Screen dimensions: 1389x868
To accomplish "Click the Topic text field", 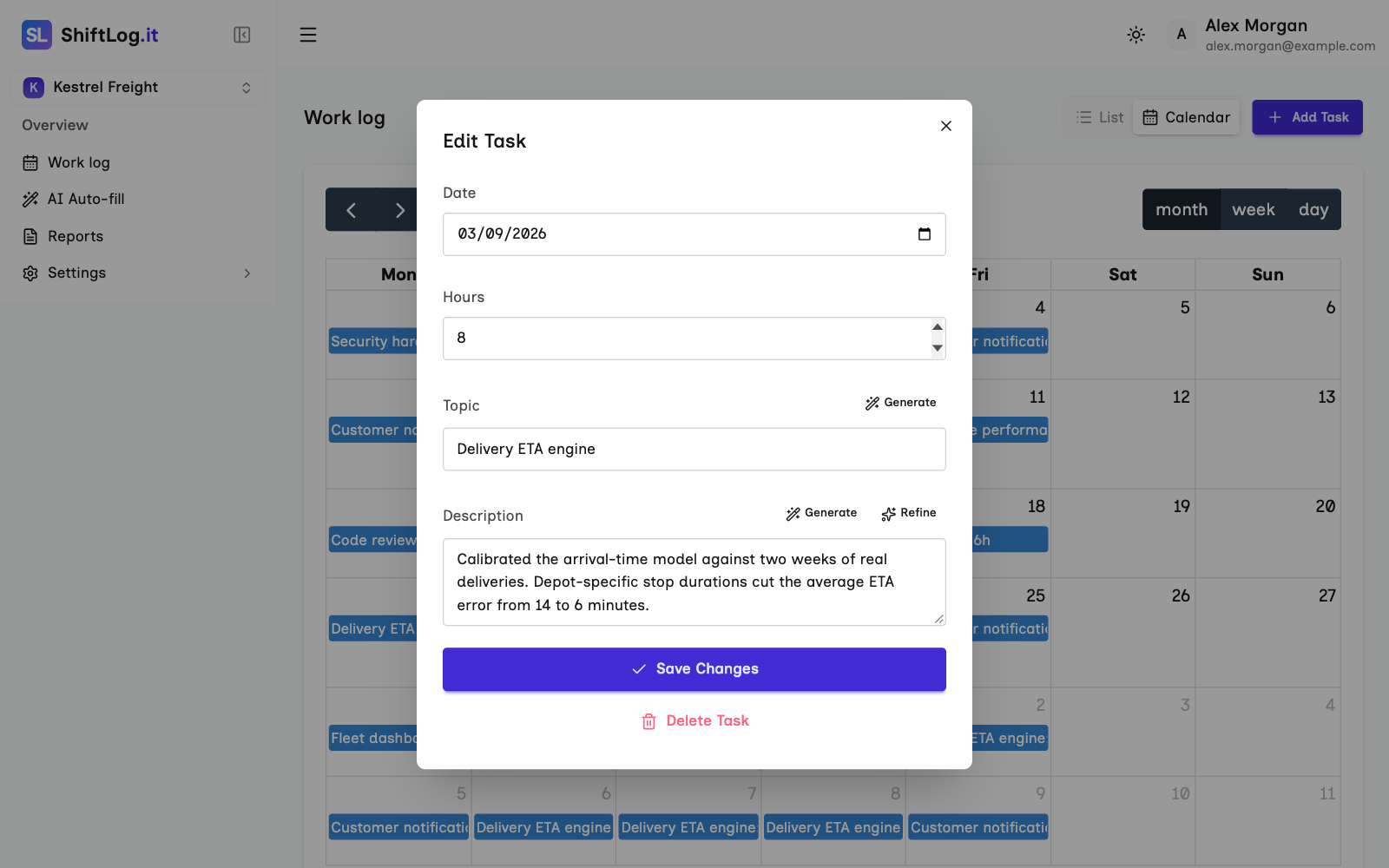I will (694, 449).
